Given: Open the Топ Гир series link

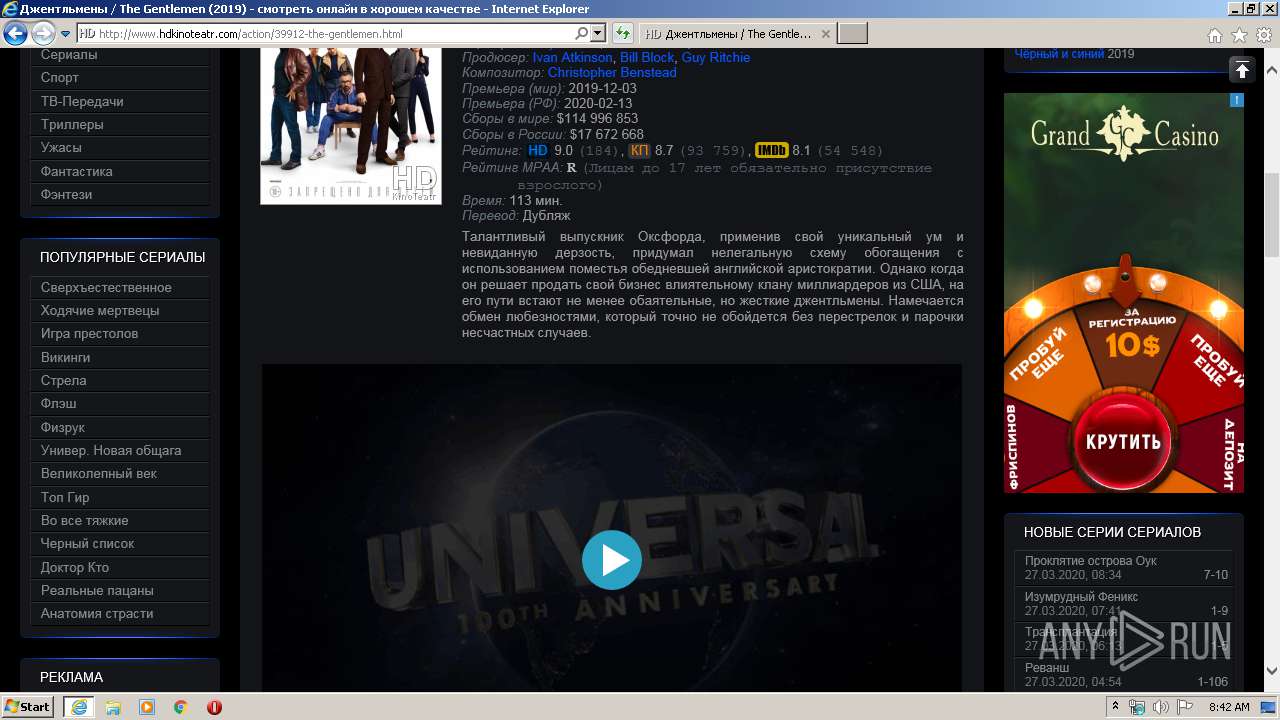Looking at the screenshot, I should coord(120,497).
